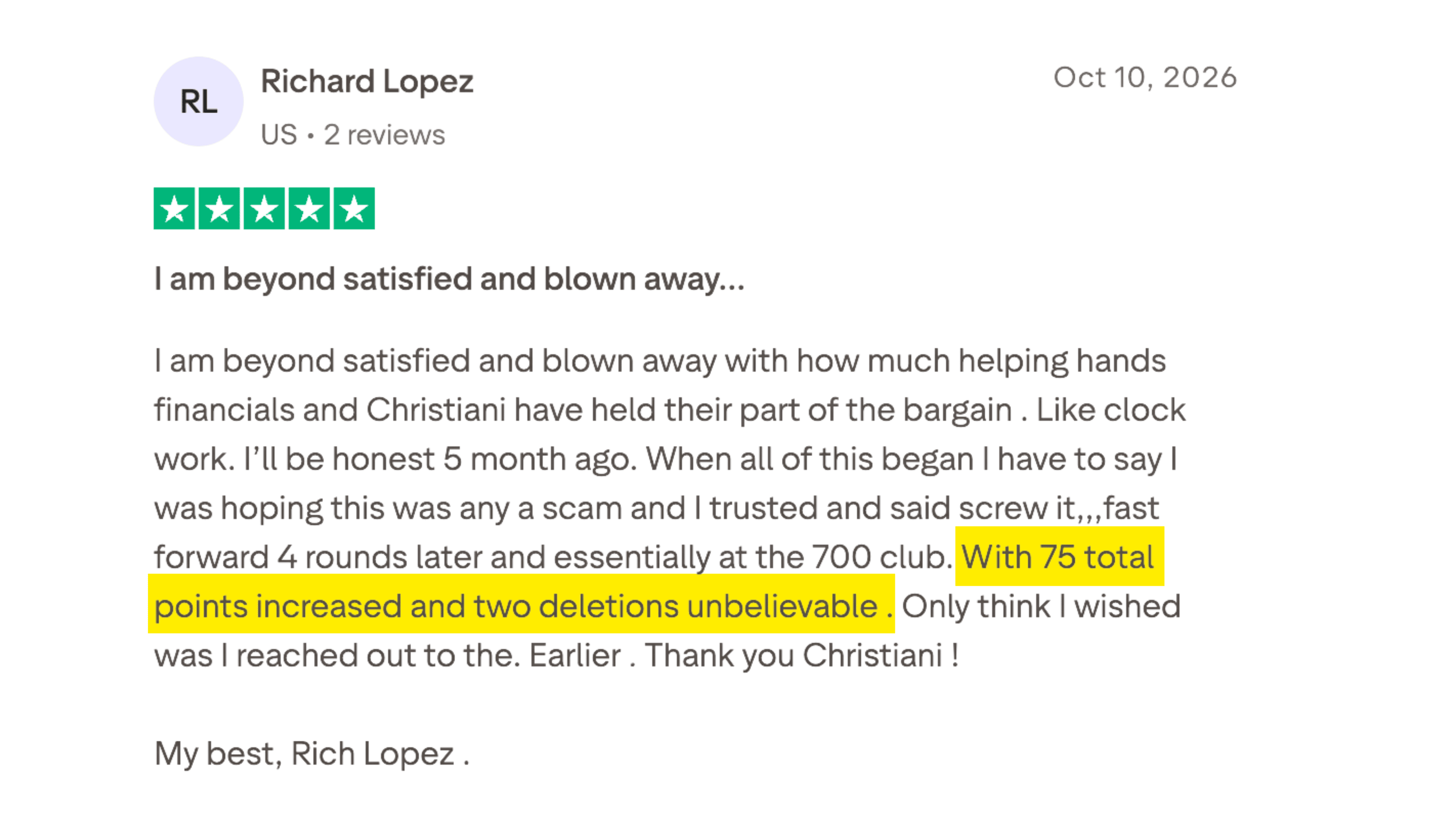
Task: Click the third green rating star
Action: [264, 209]
